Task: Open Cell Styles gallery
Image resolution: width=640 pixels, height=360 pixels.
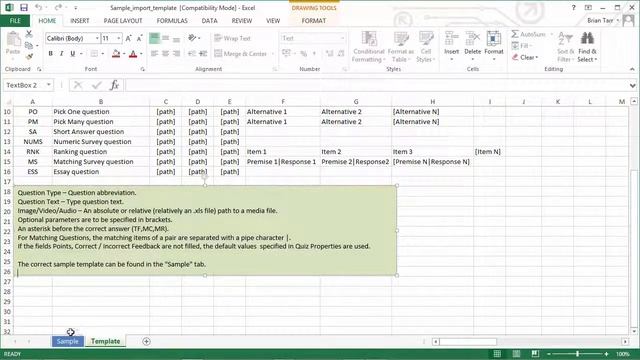Action: point(426,47)
